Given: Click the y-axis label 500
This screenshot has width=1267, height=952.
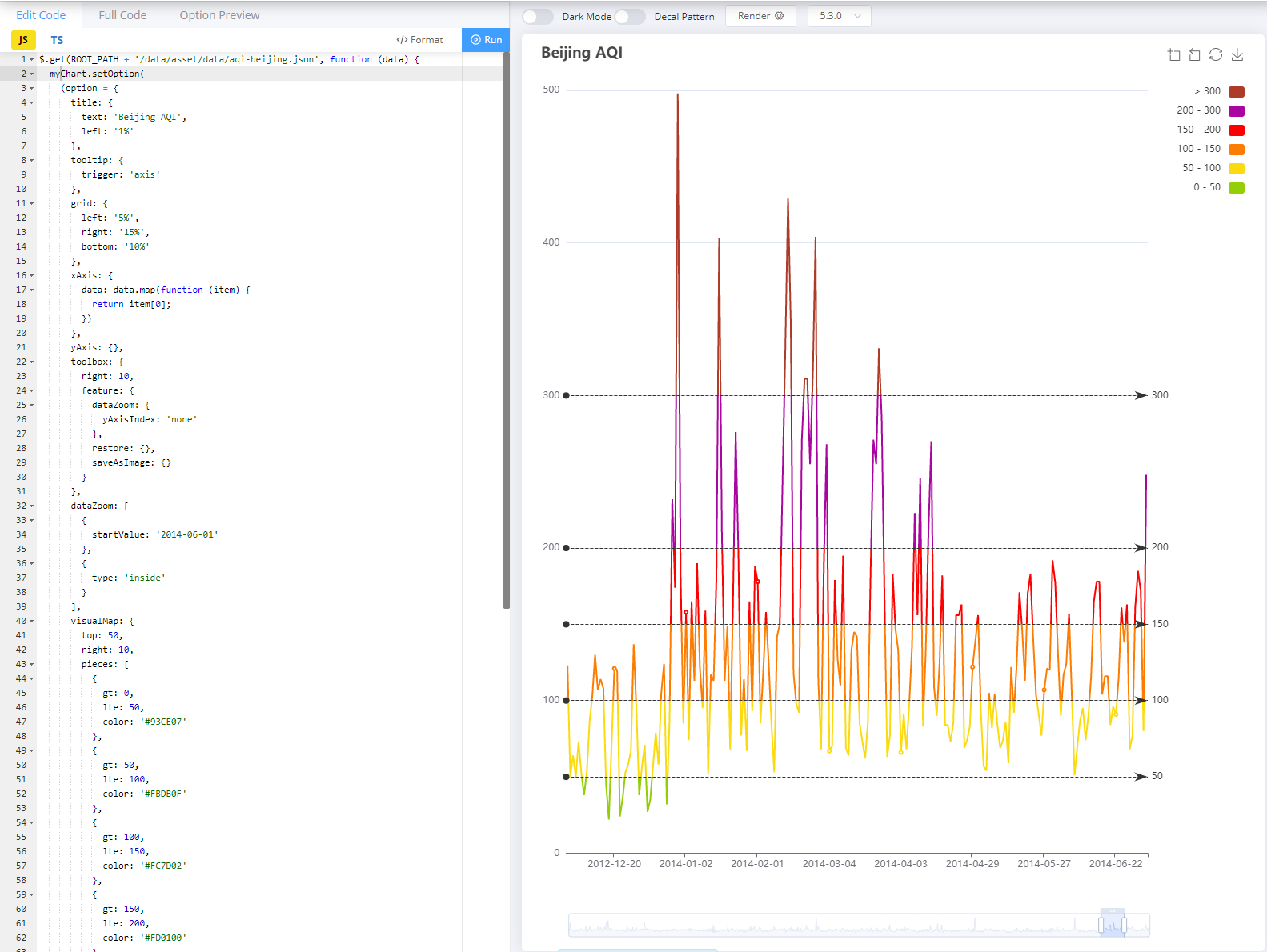Looking at the screenshot, I should 551,90.
